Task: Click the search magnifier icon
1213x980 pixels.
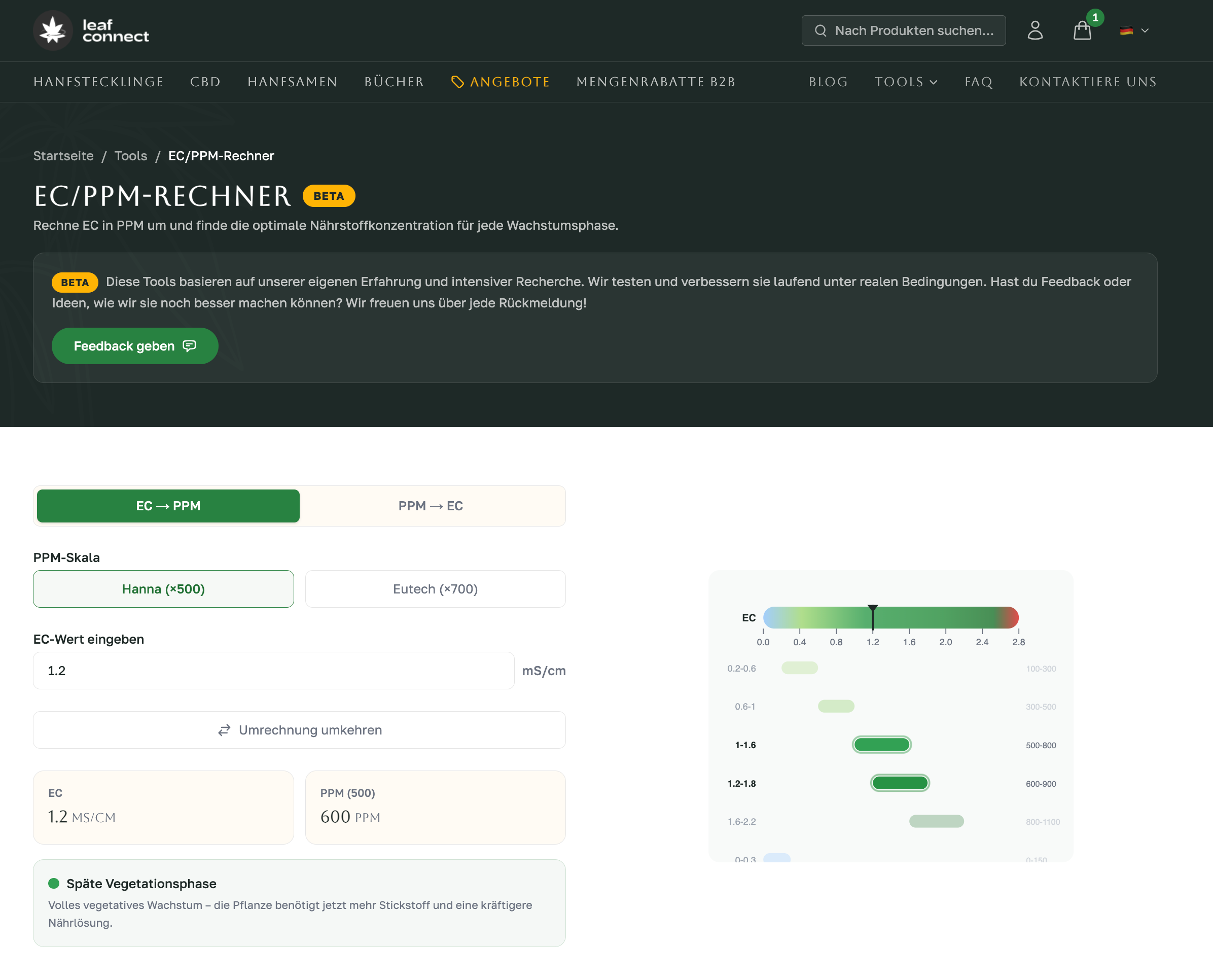Action: pyautogui.click(x=820, y=30)
